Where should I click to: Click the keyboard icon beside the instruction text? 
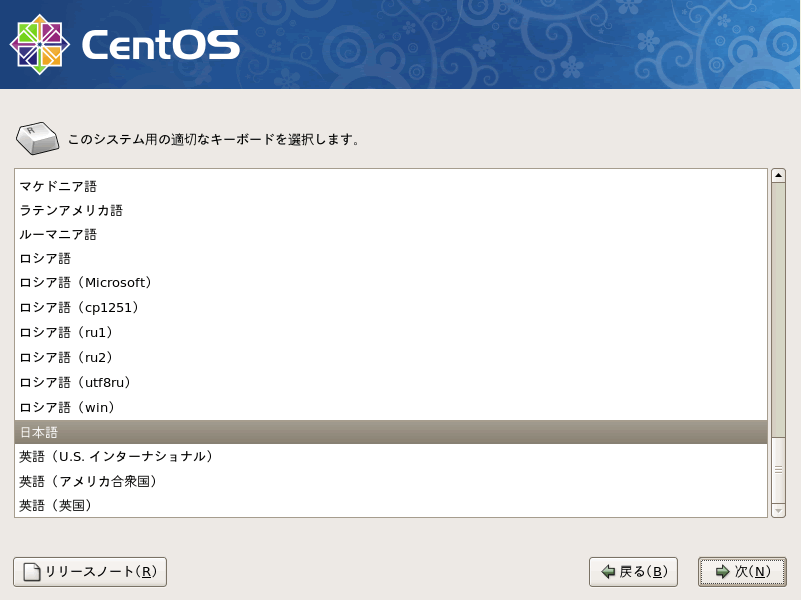[x=38, y=139]
